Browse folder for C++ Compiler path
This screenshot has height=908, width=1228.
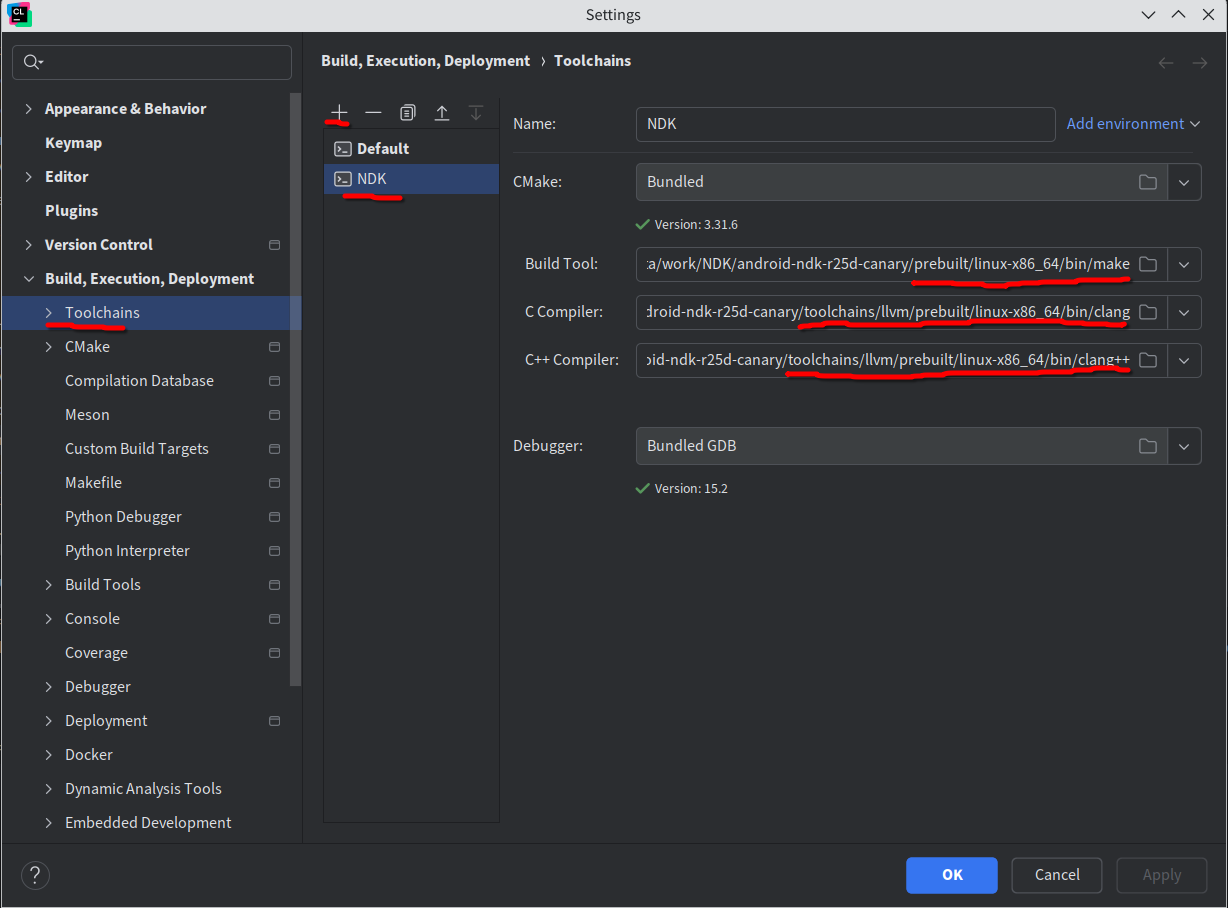point(1148,360)
